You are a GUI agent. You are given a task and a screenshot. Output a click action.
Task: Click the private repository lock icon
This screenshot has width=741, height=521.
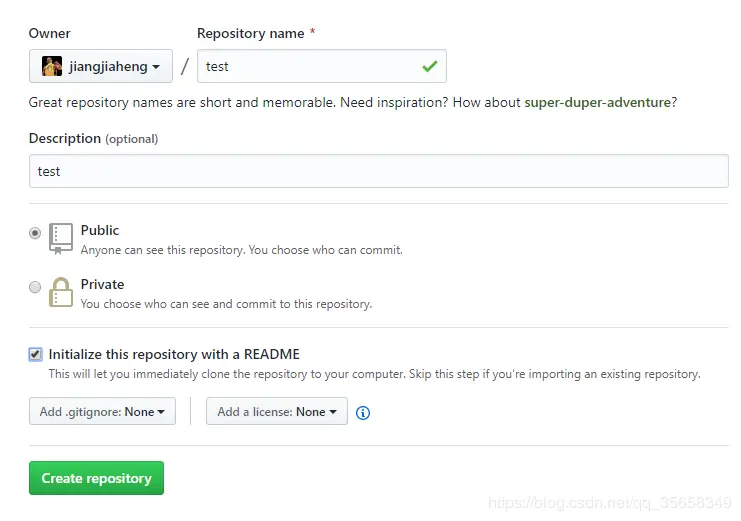pyautogui.click(x=61, y=292)
